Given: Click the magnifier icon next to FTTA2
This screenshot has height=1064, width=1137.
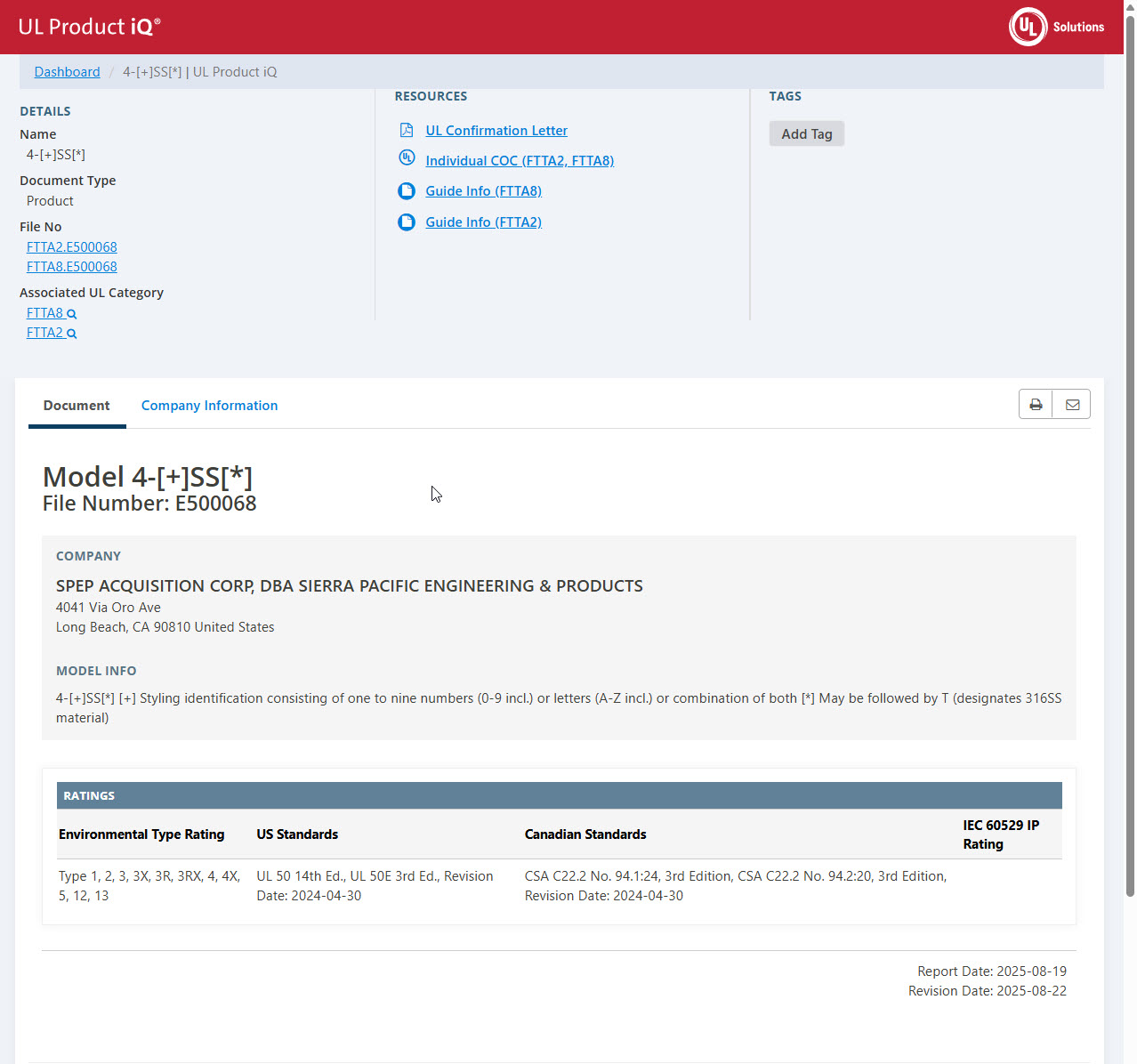Looking at the screenshot, I should pos(72,334).
